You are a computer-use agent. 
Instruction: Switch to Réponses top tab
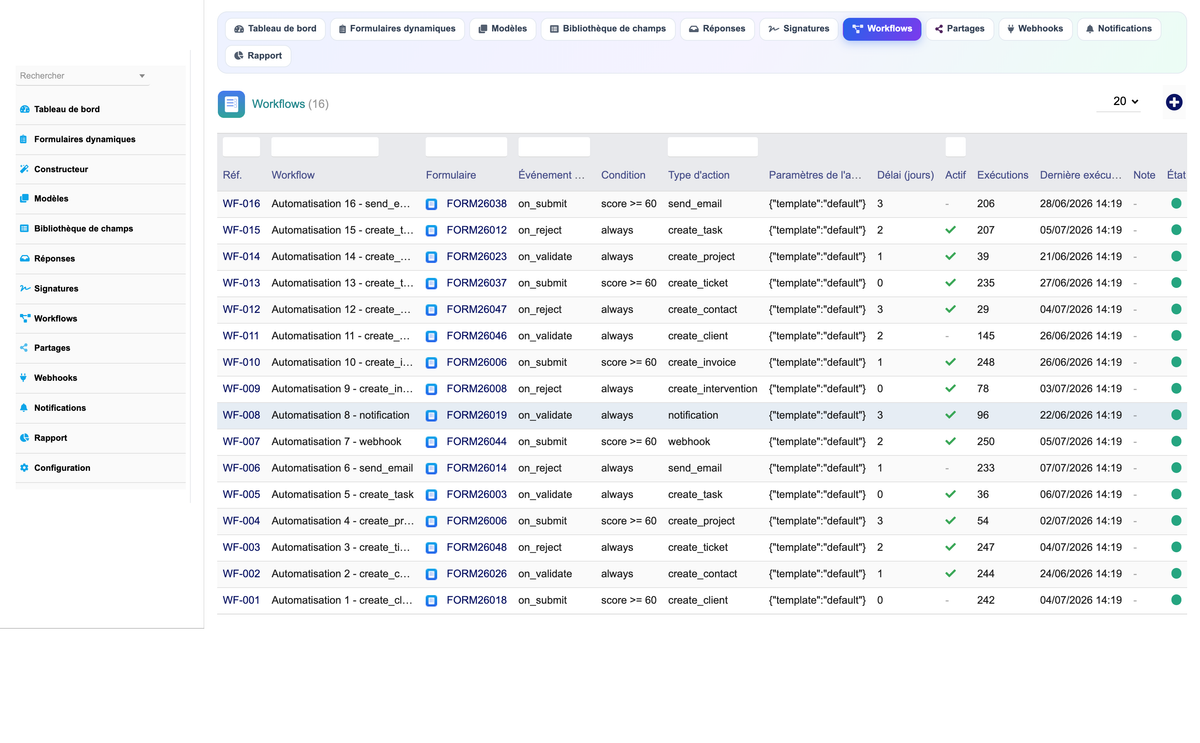717,29
